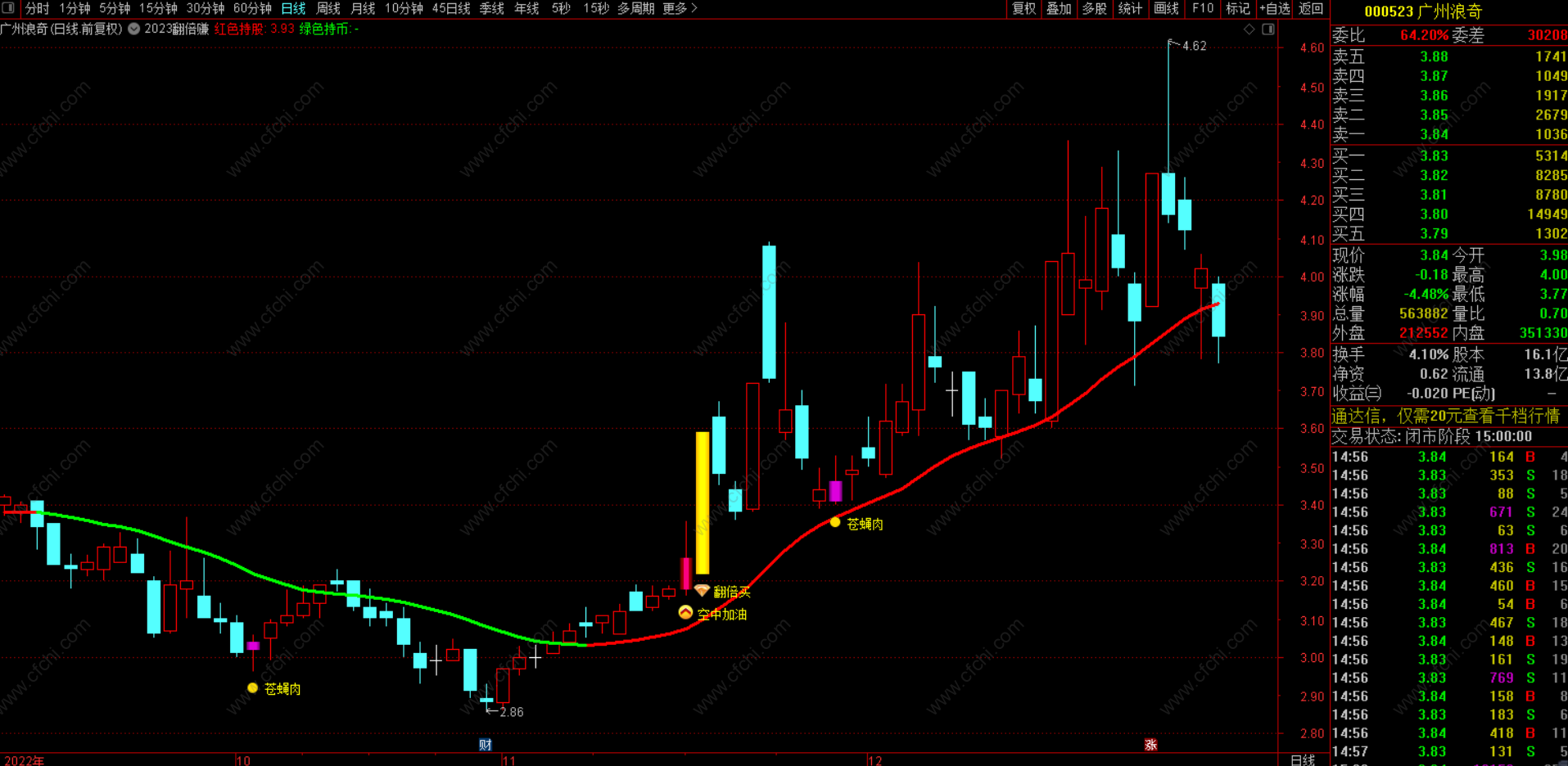
Task: Click the 空中加油 orange signal icon
Action: [685, 613]
